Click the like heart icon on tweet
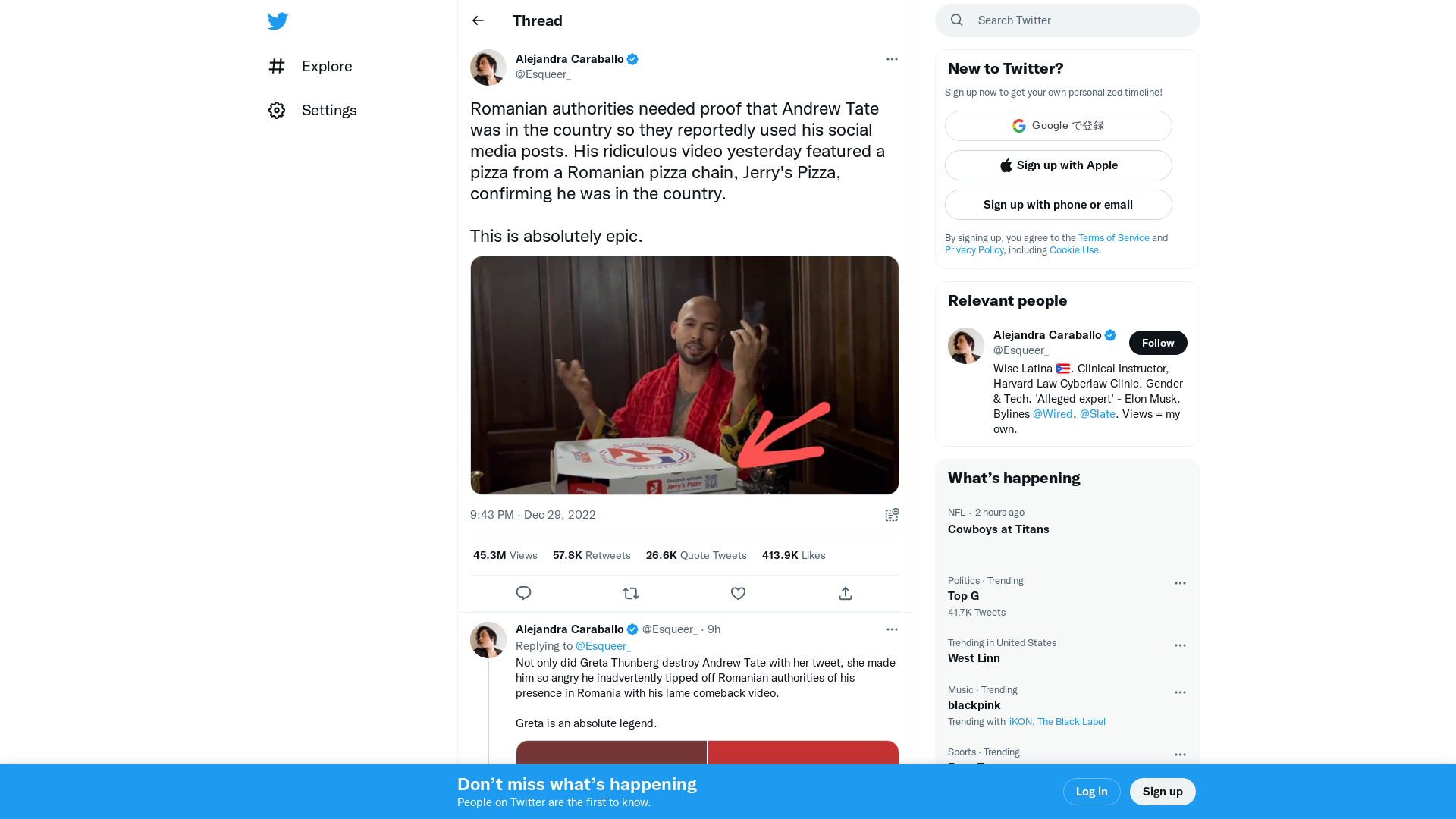 [738, 593]
